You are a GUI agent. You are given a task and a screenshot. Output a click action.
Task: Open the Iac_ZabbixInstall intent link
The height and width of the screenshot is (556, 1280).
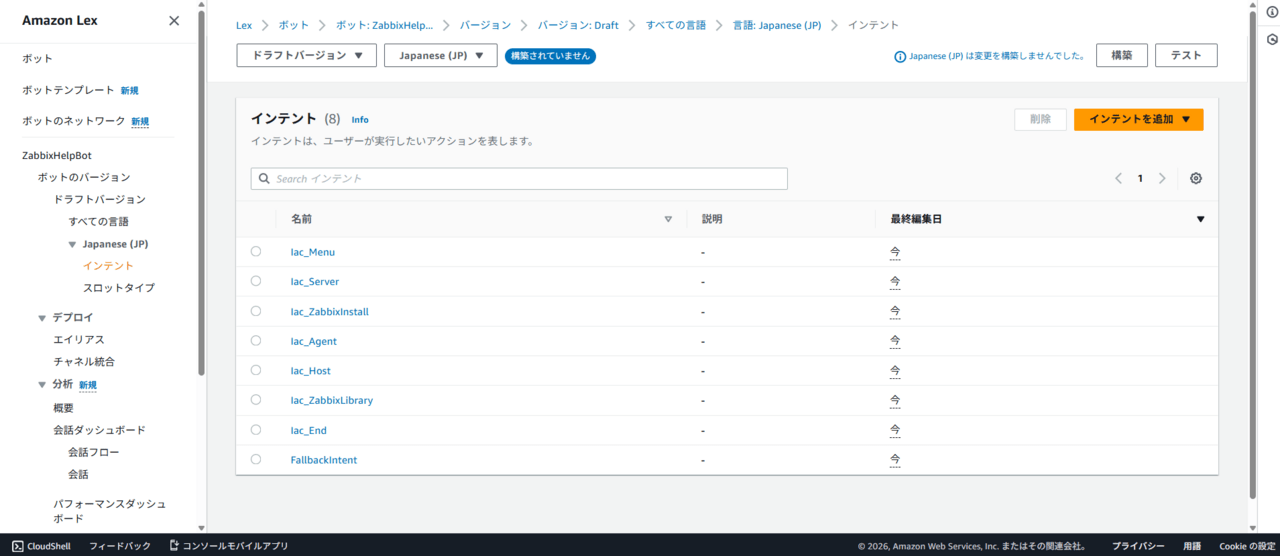tap(329, 312)
